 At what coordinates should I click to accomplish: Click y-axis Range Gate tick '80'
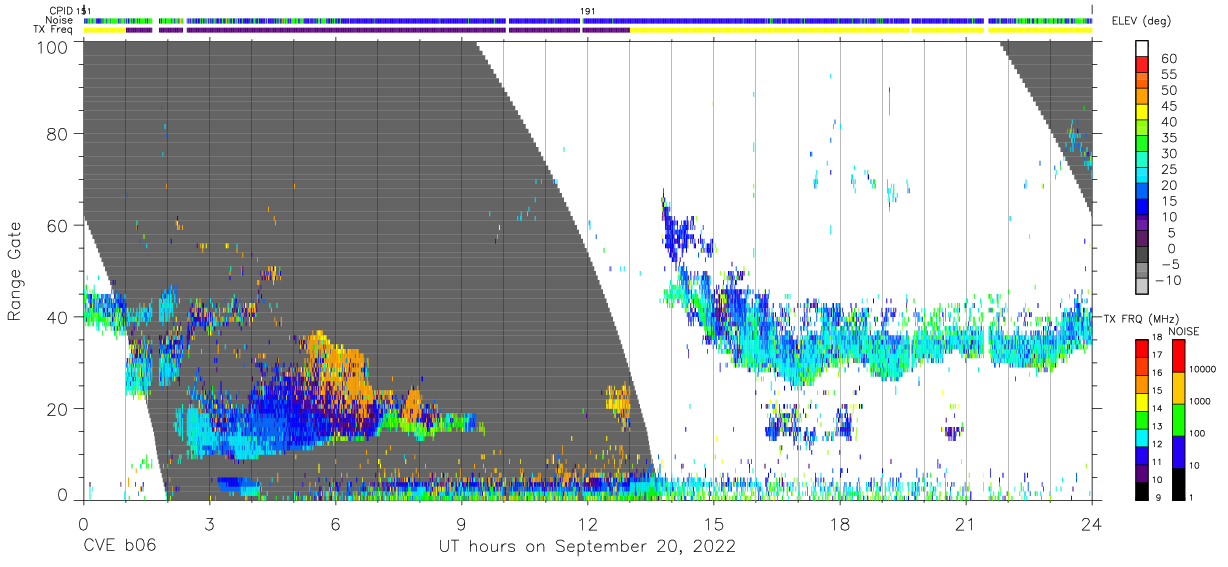(58, 135)
